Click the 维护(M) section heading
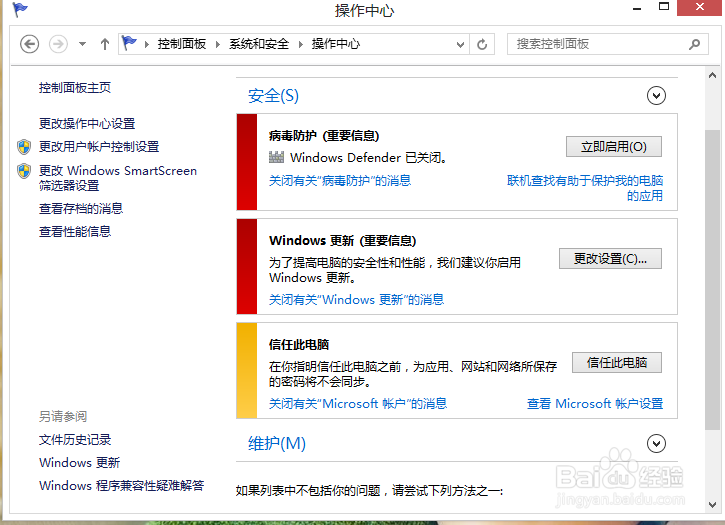 (x=277, y=444)
